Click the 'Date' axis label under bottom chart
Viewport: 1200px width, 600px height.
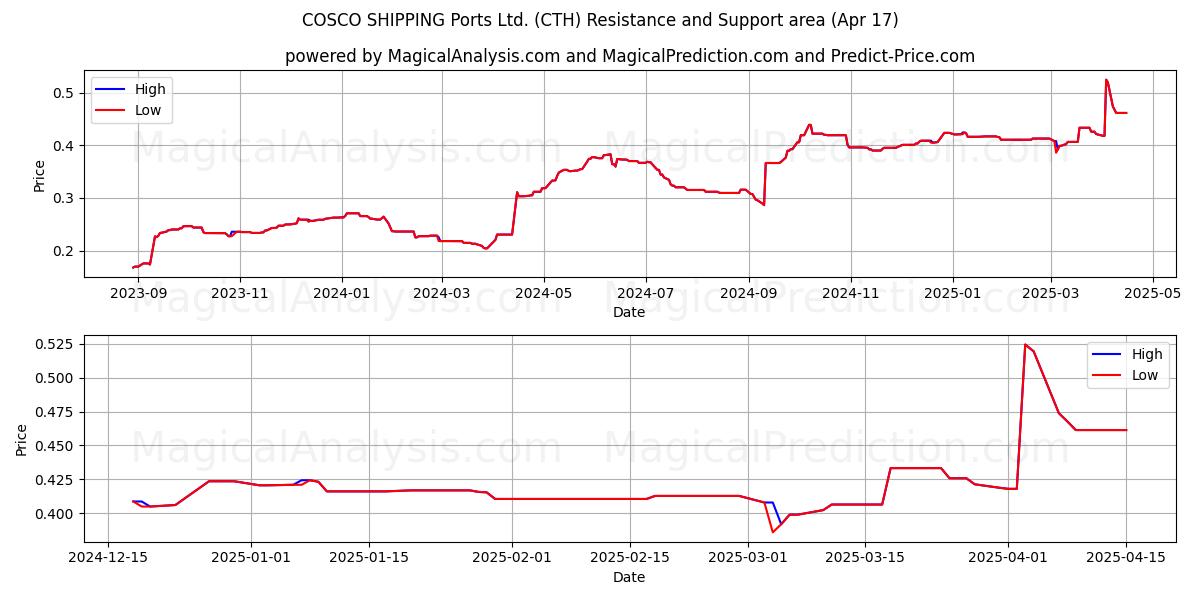629,577
